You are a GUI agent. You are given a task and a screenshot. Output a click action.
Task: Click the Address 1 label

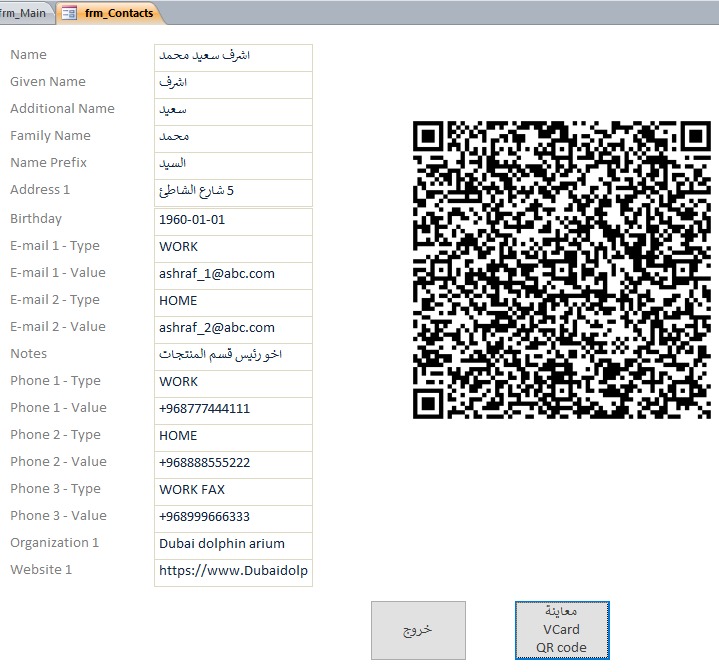click(40, 190)
